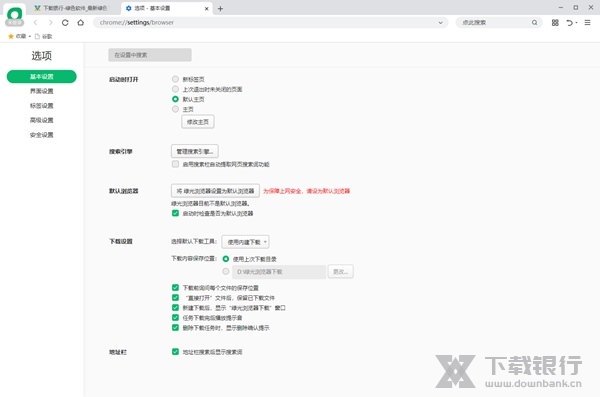Image resolution: width=600 pixels, height=397 pixels.
Task: Enable 启用搜索栏自动提取网页搜索词功能 checkbox
Action: (175, 164)
